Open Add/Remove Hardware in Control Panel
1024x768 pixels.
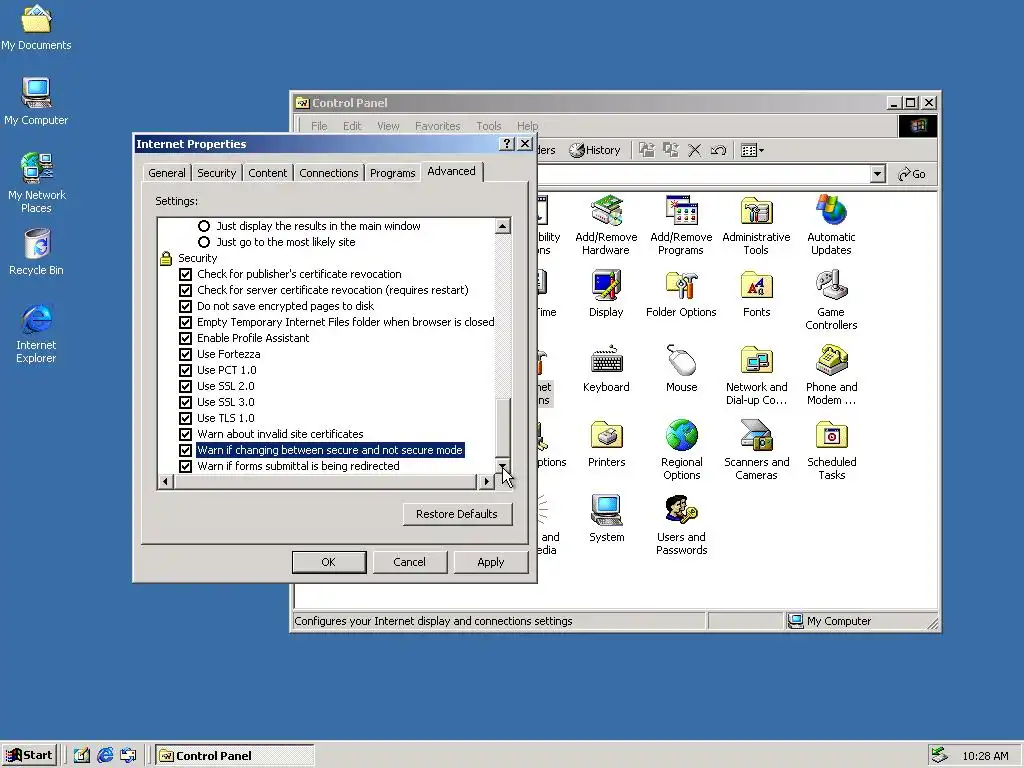coord(606,224)
